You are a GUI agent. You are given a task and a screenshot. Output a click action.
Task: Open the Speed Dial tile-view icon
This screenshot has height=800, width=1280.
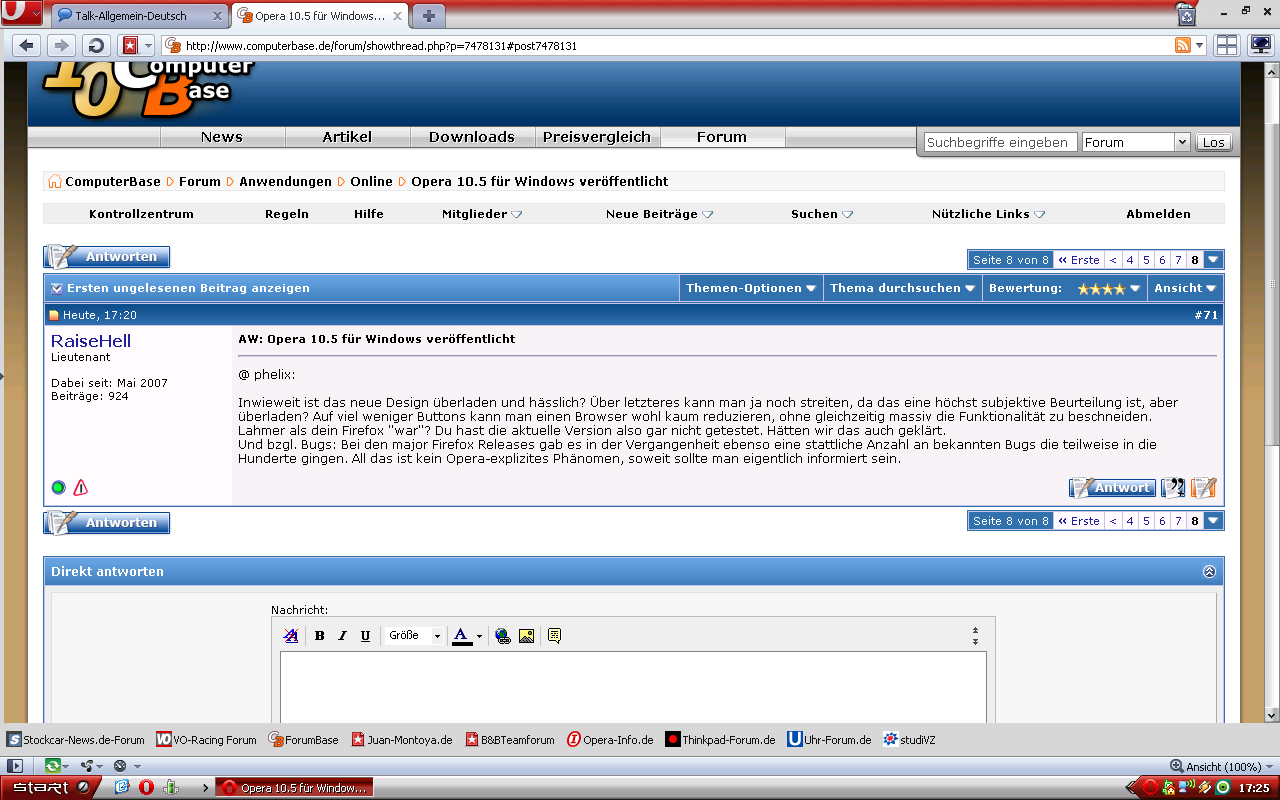point(1226,45)
